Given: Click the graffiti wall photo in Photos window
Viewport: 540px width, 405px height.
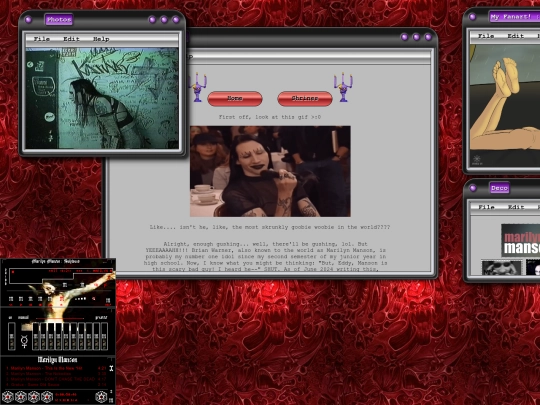Looking at the screenshot, I should [102, 98].
